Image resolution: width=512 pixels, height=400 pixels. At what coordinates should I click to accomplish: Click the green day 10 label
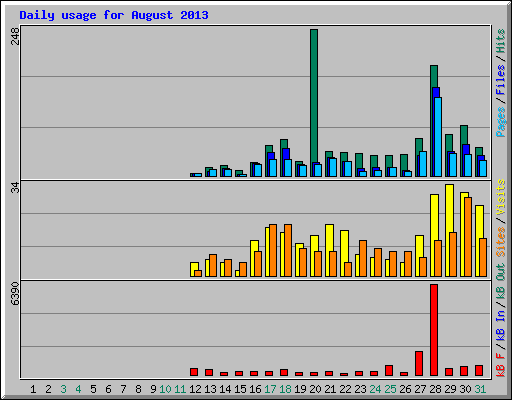165,389
